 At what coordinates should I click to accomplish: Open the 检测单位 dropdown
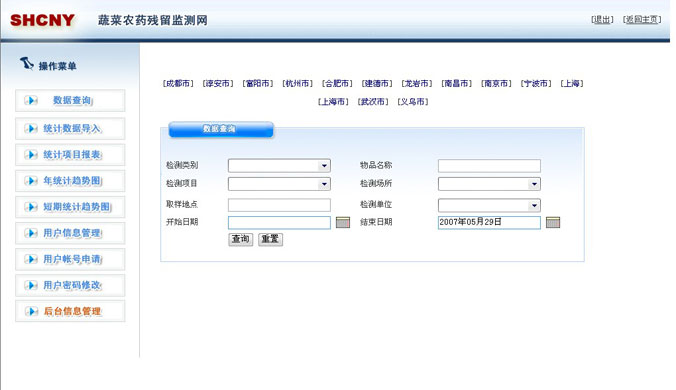[x=489, y=205]
